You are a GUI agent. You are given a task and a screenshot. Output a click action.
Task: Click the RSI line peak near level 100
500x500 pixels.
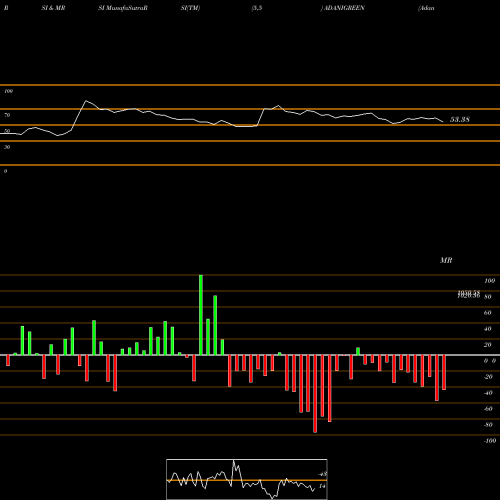coord(86,101)
